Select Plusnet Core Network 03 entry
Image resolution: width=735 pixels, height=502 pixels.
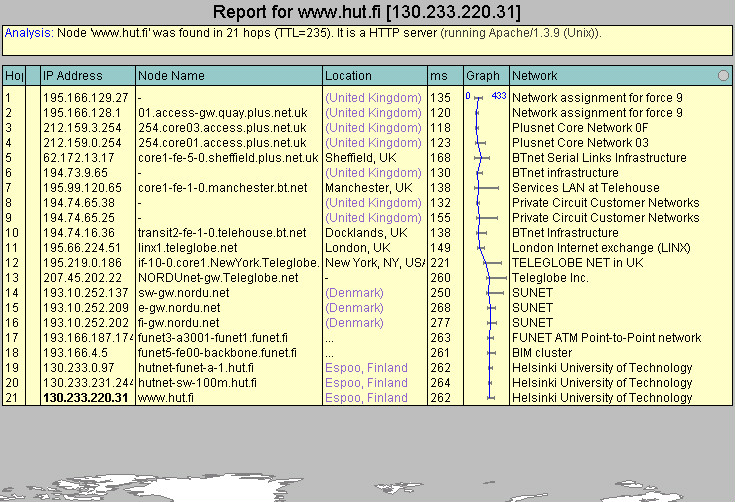click(580, 142)
